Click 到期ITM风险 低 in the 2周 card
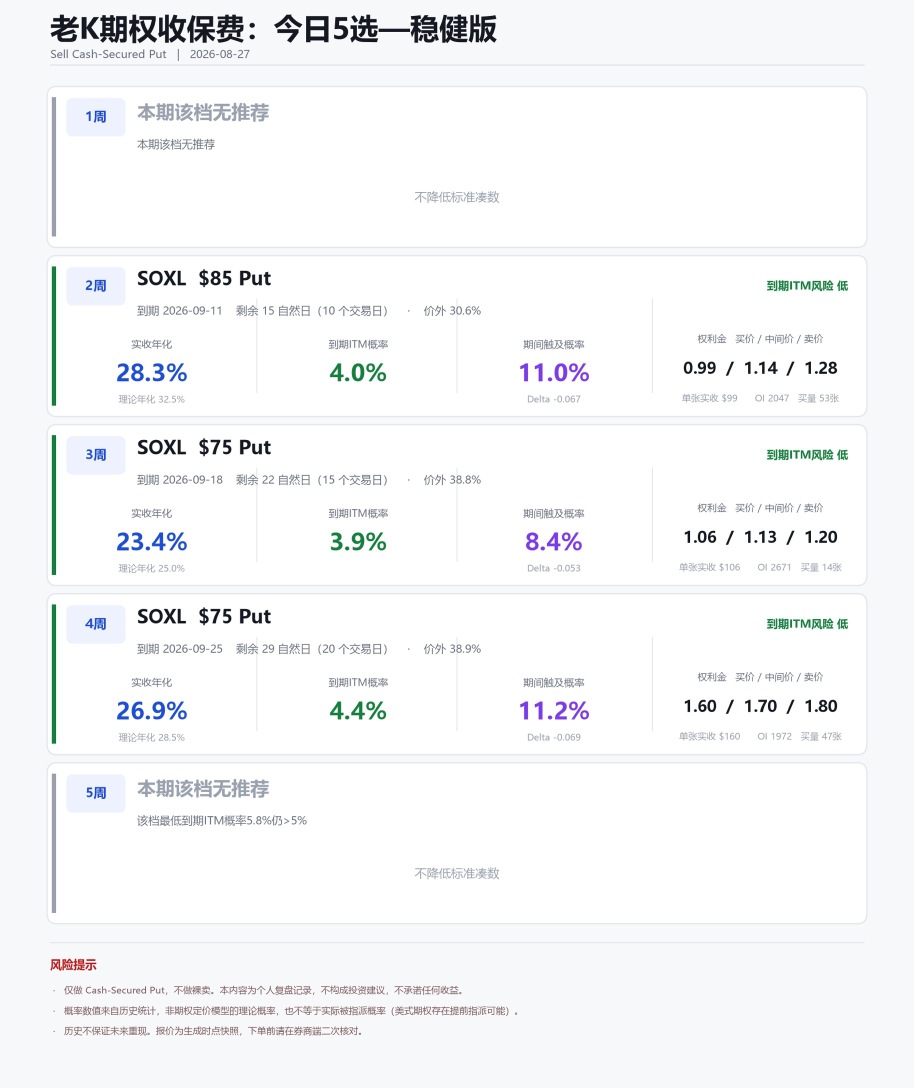This screenshot has height=1088, width=914. pos(807,286)
